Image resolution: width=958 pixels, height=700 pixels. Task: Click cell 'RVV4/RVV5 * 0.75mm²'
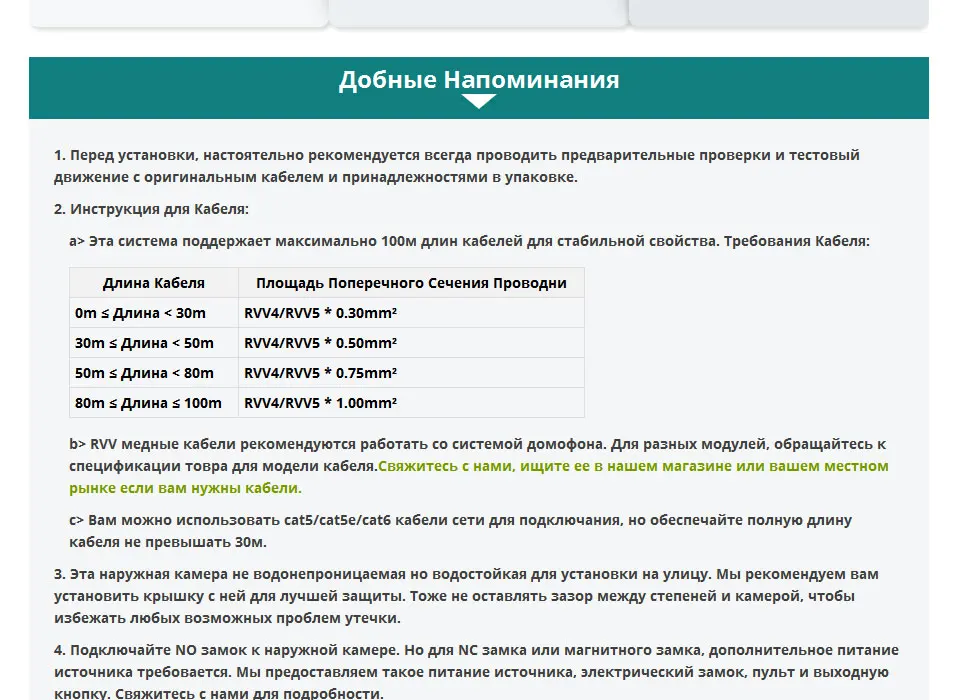(411, 373)
